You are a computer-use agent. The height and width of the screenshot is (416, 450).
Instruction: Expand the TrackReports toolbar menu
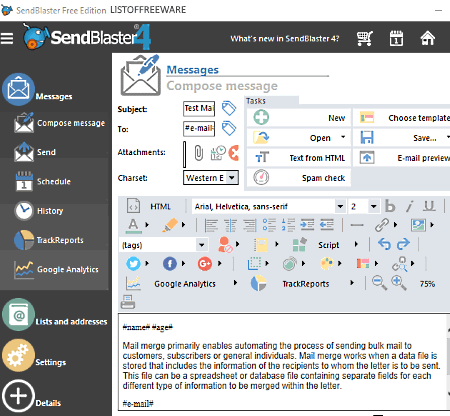pyautogui.click(x=352, y=283)
